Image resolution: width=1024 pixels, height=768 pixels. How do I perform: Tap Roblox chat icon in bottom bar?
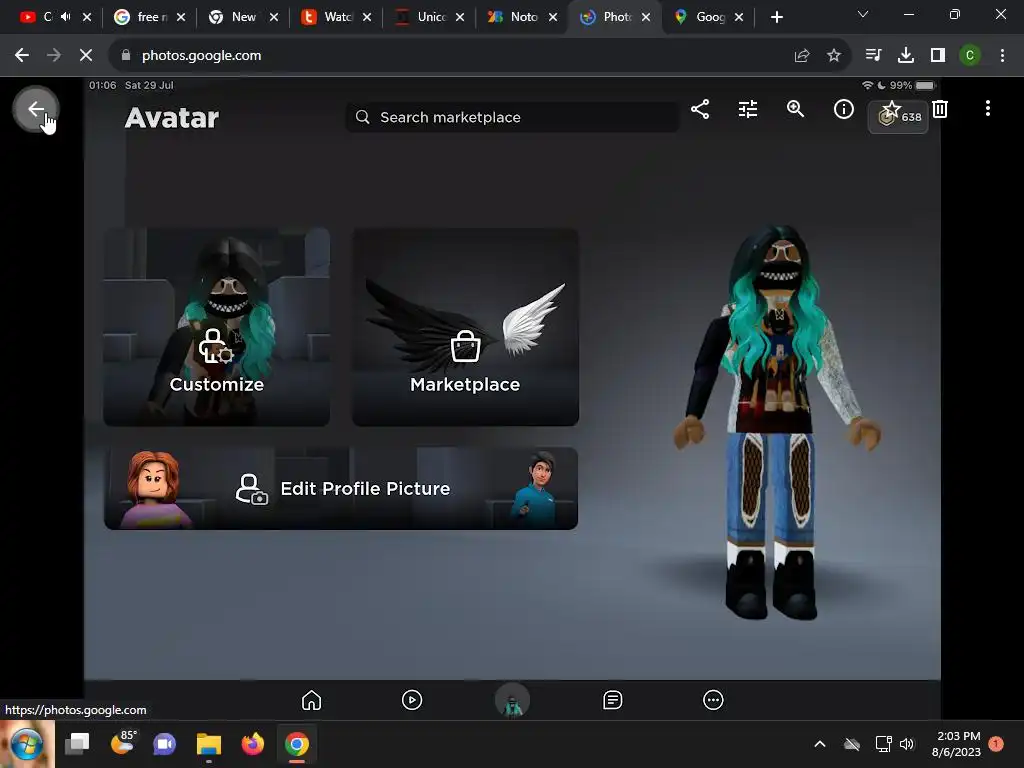tap(613, 700)
